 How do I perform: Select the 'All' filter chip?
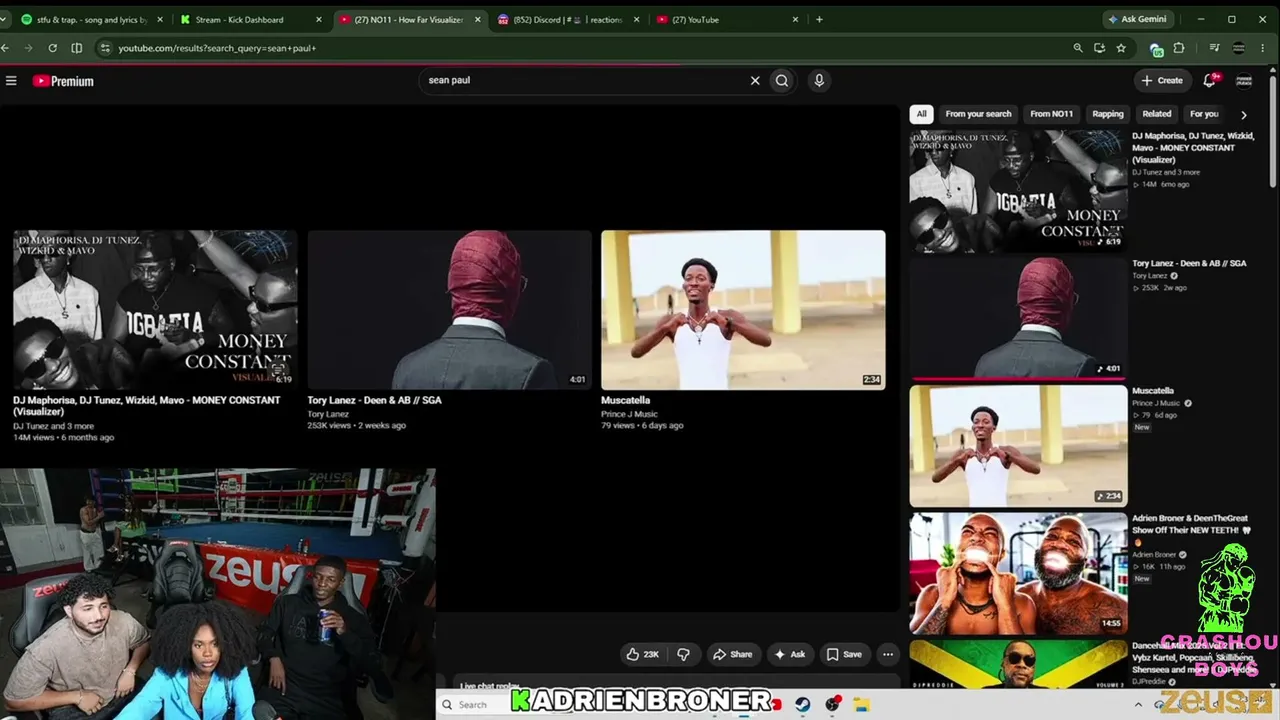(x=921, y=114)
